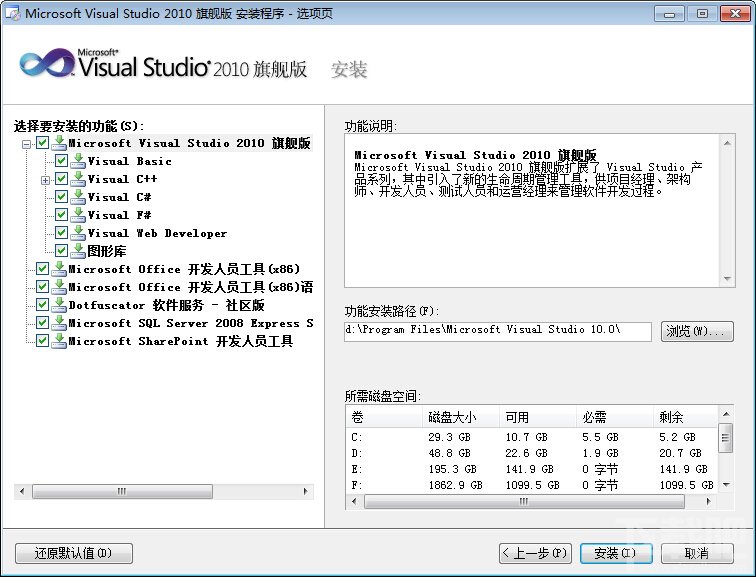Click install icon beside 图形库

click(78, 251)
